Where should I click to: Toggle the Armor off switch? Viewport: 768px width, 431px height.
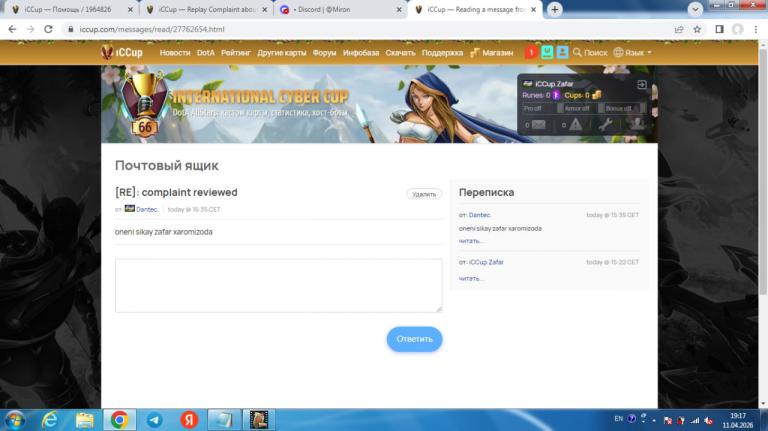pyautogui.click(x=584, y=108)
